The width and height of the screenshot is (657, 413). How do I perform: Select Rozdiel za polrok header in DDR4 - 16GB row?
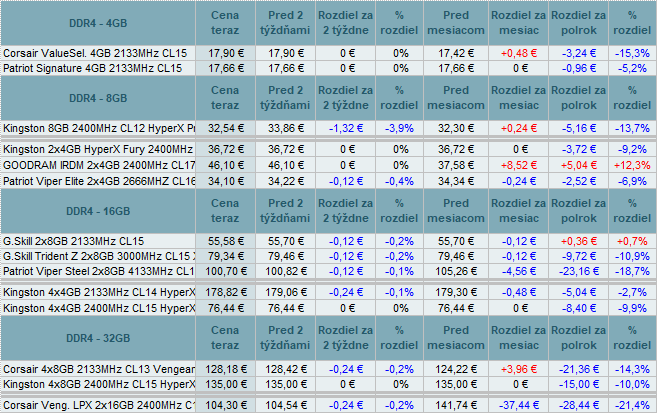579,211
